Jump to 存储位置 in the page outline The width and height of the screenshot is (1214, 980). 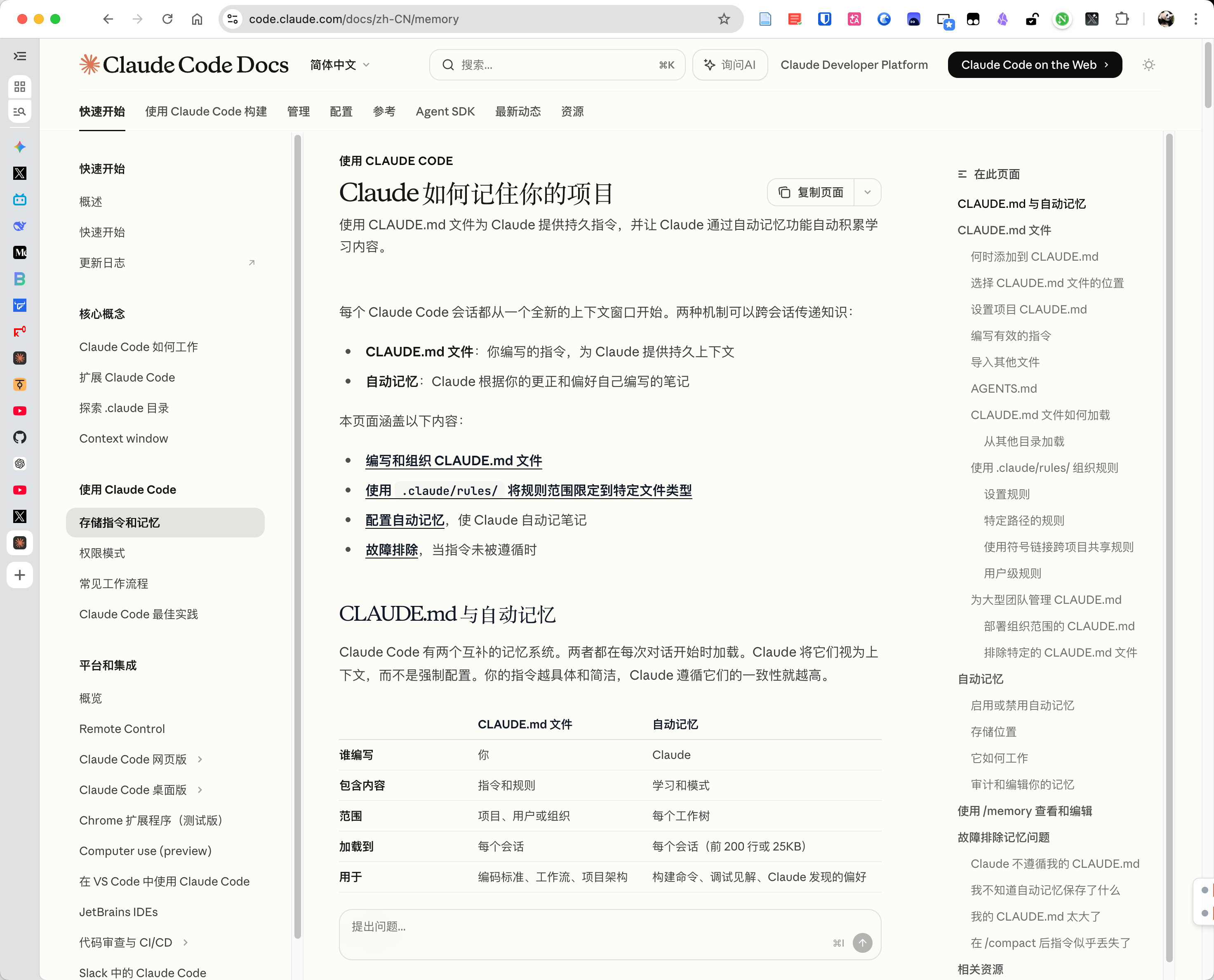pyautogui.click(x=993, y=732)
